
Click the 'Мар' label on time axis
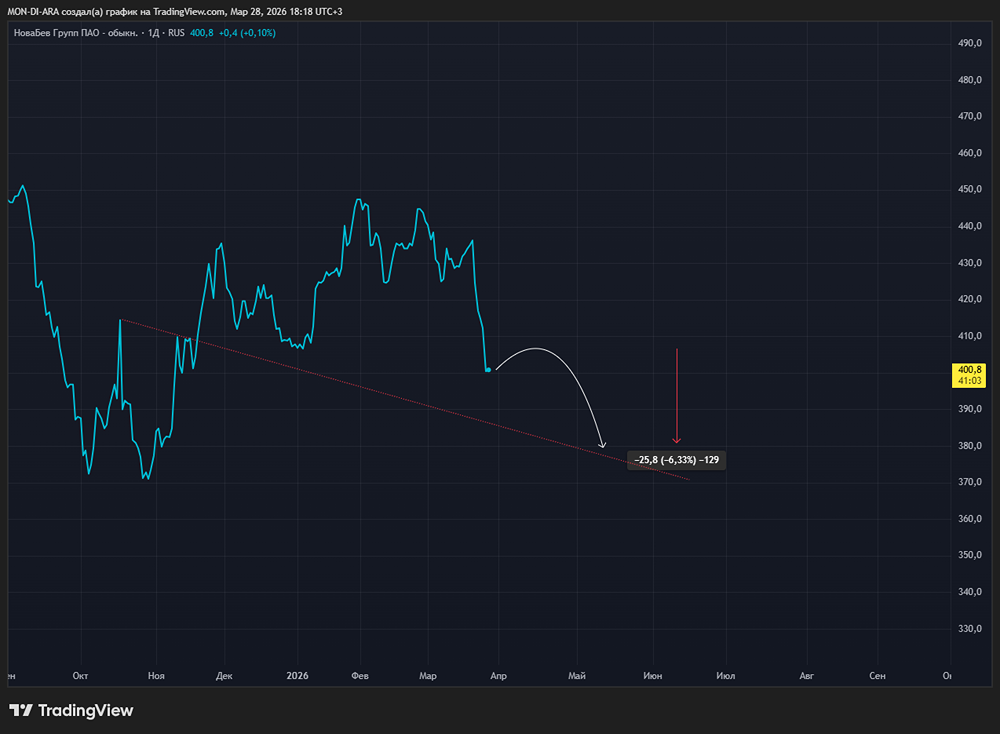click(x=428, y=676)
